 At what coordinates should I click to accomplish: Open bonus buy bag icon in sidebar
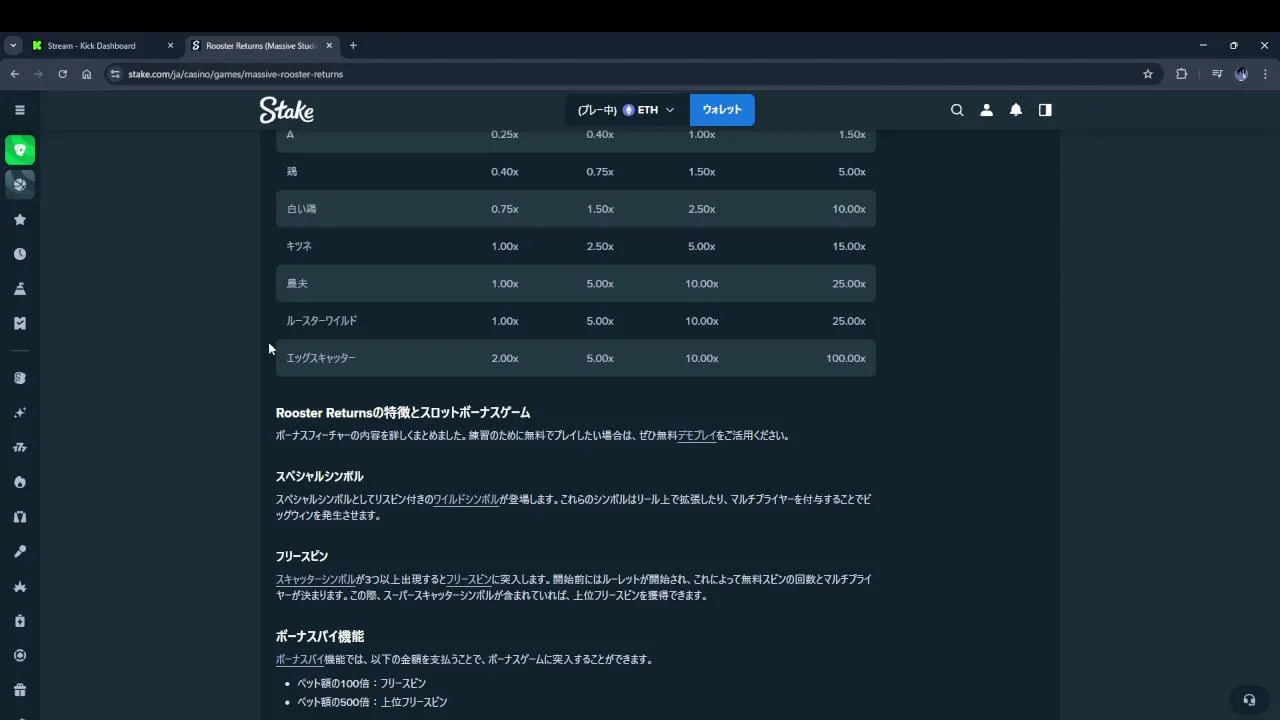(20, 621)
